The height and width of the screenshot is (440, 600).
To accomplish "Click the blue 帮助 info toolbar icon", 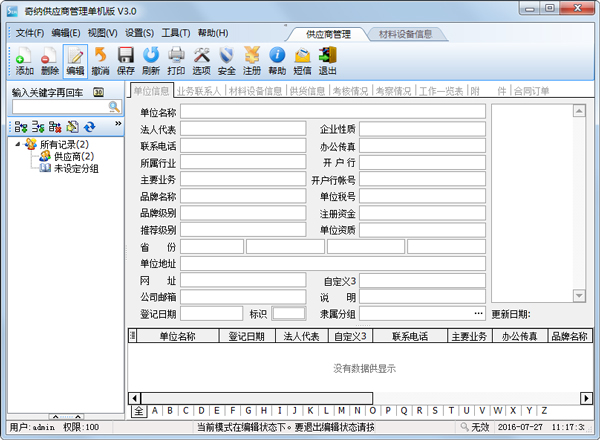I will coord(277,61).
